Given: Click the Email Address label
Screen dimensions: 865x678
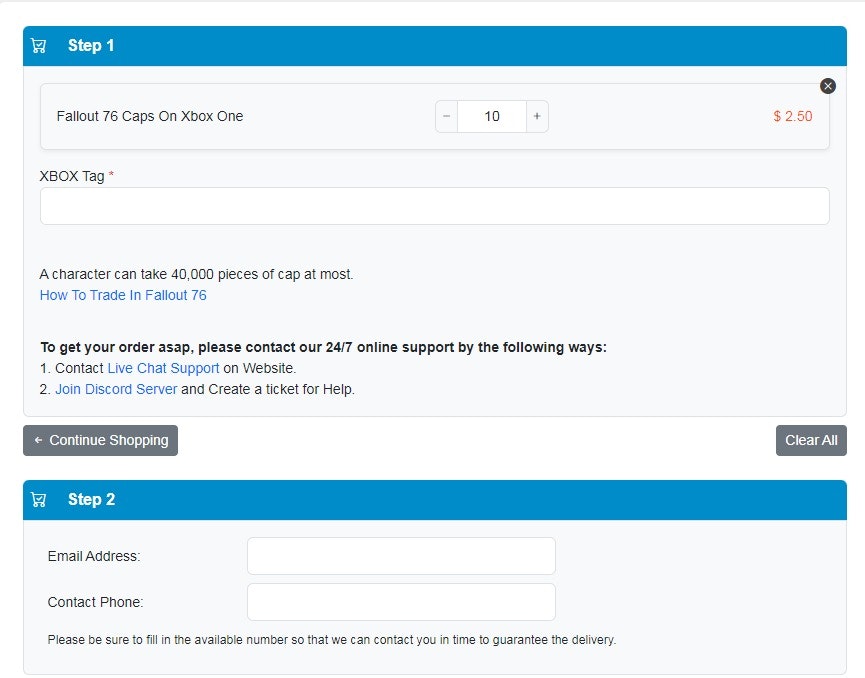Looking at the screenshot, I should coord(94,556).
